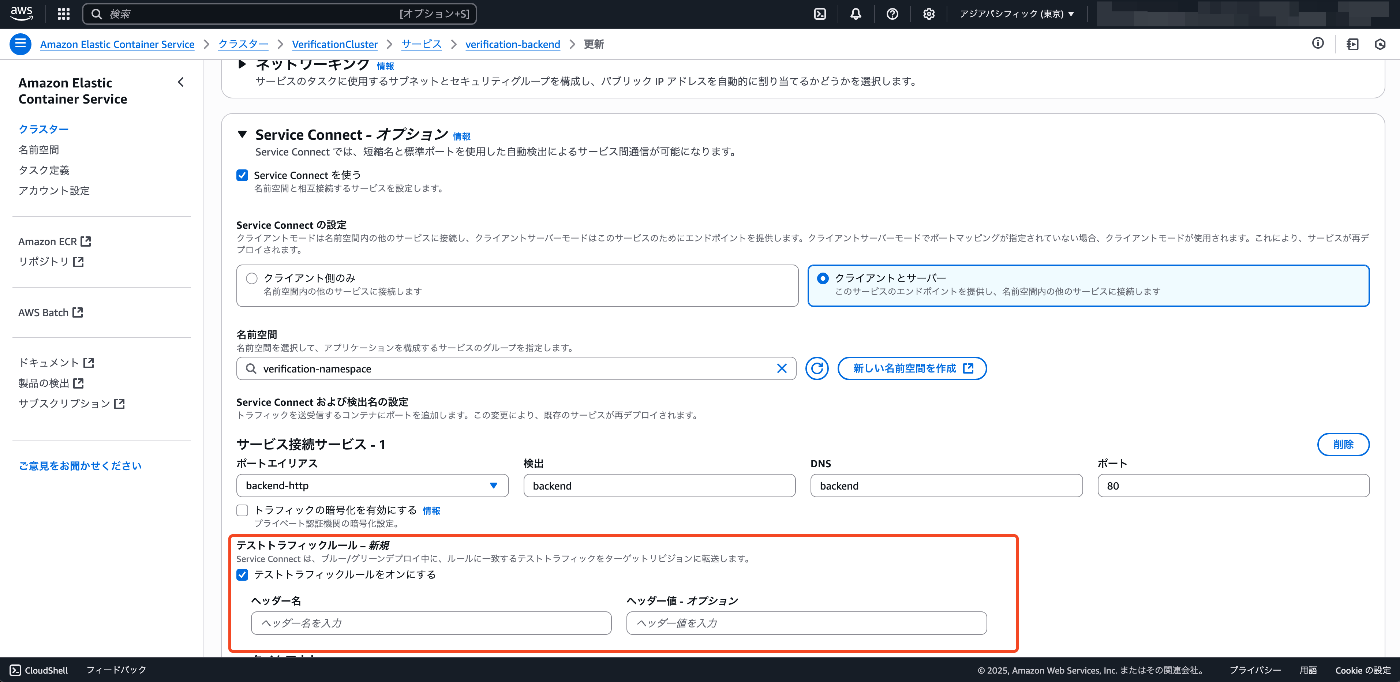Click the ポート field with 80

[x=1233, y=486]
